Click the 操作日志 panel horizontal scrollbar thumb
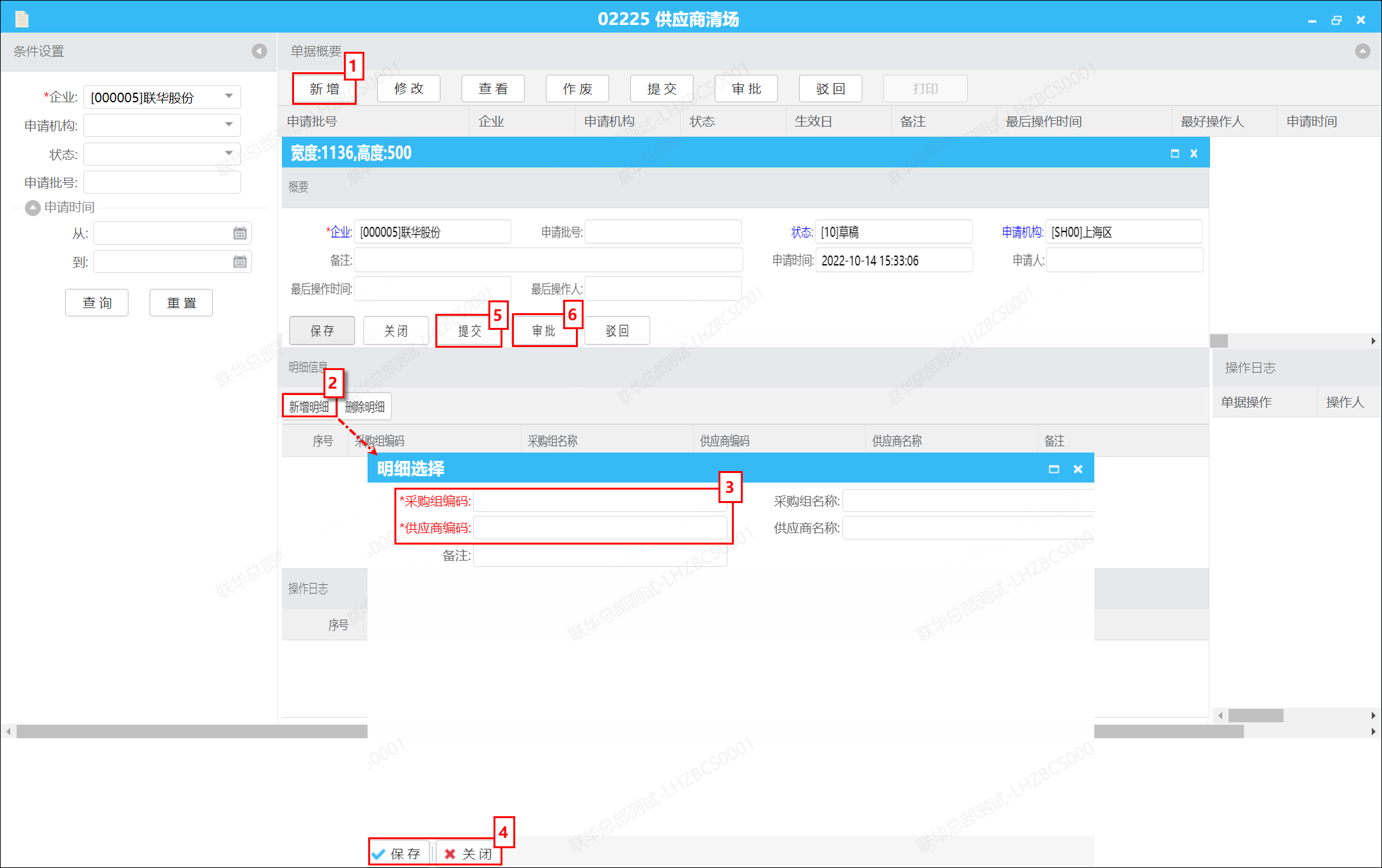The height and width of the screenshot is (868, 1382). coord(1255,715)
